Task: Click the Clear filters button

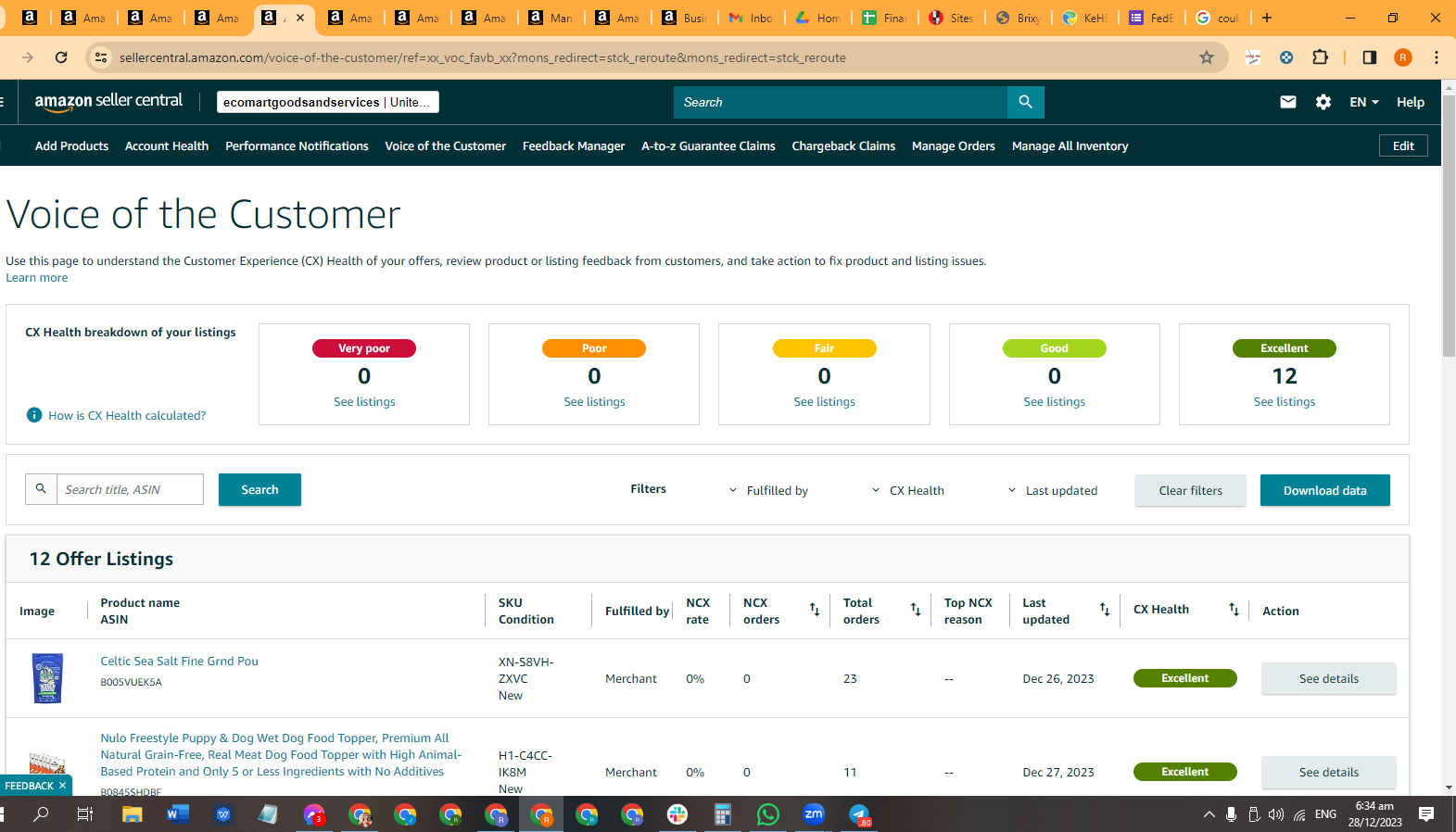Action: [1190, 490]
